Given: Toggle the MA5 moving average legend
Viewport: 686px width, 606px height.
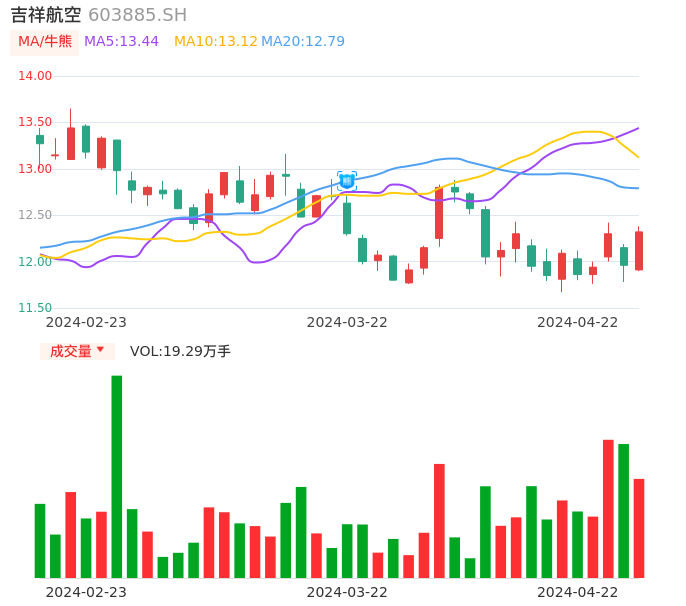Looking at the screenshot, I should click(121, 42).
